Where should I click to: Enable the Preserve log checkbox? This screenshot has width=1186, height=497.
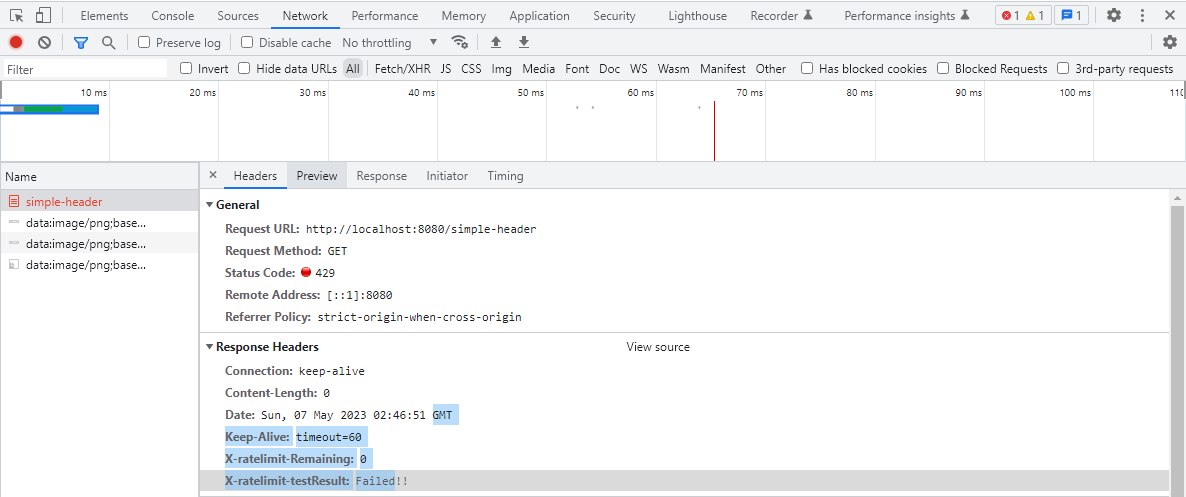pos(144,42)
